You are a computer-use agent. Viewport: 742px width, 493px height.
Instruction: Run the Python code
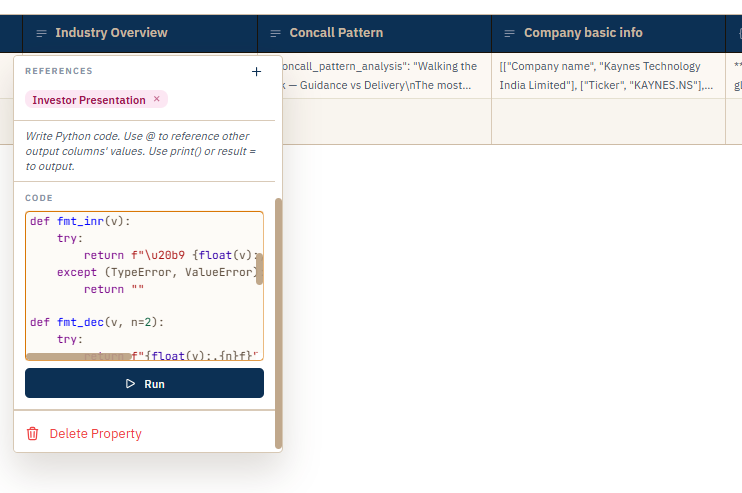(x=144, y=383)
